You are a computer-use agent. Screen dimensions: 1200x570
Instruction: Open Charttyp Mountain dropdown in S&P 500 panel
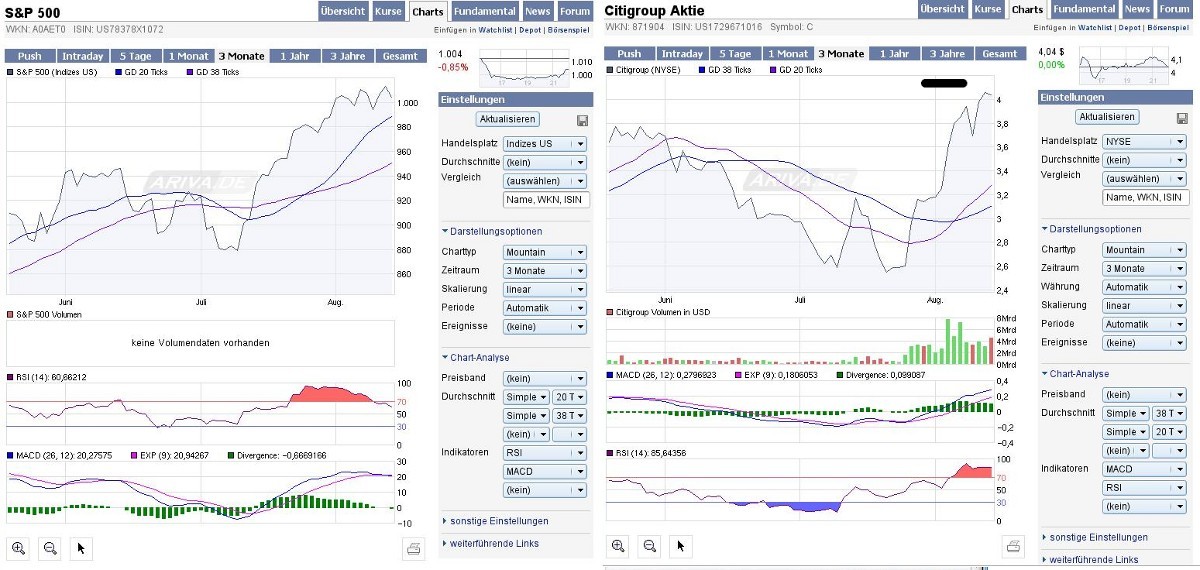click(x=545, y=252)
